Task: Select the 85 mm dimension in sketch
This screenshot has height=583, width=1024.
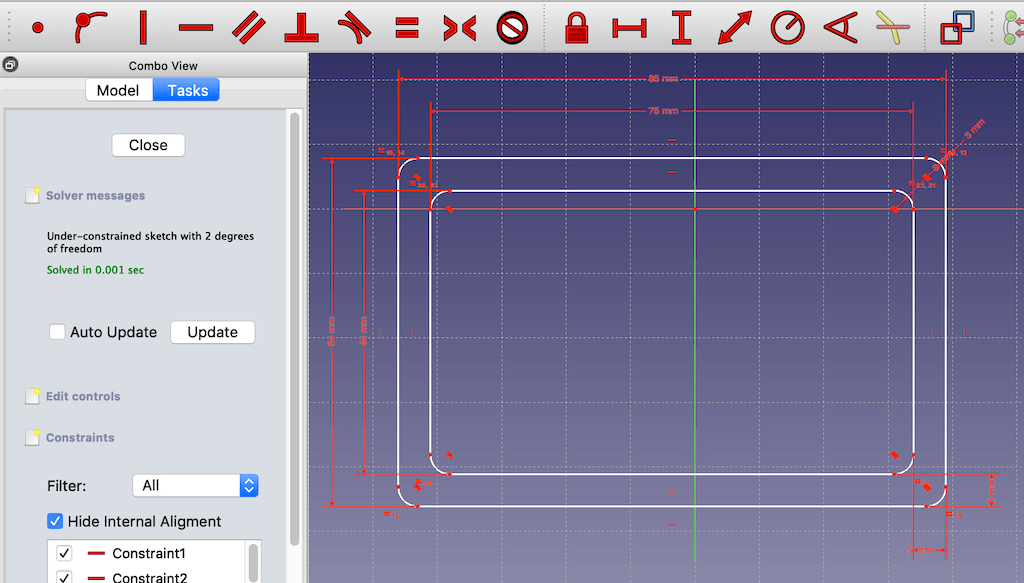Action: pos(663,78)
